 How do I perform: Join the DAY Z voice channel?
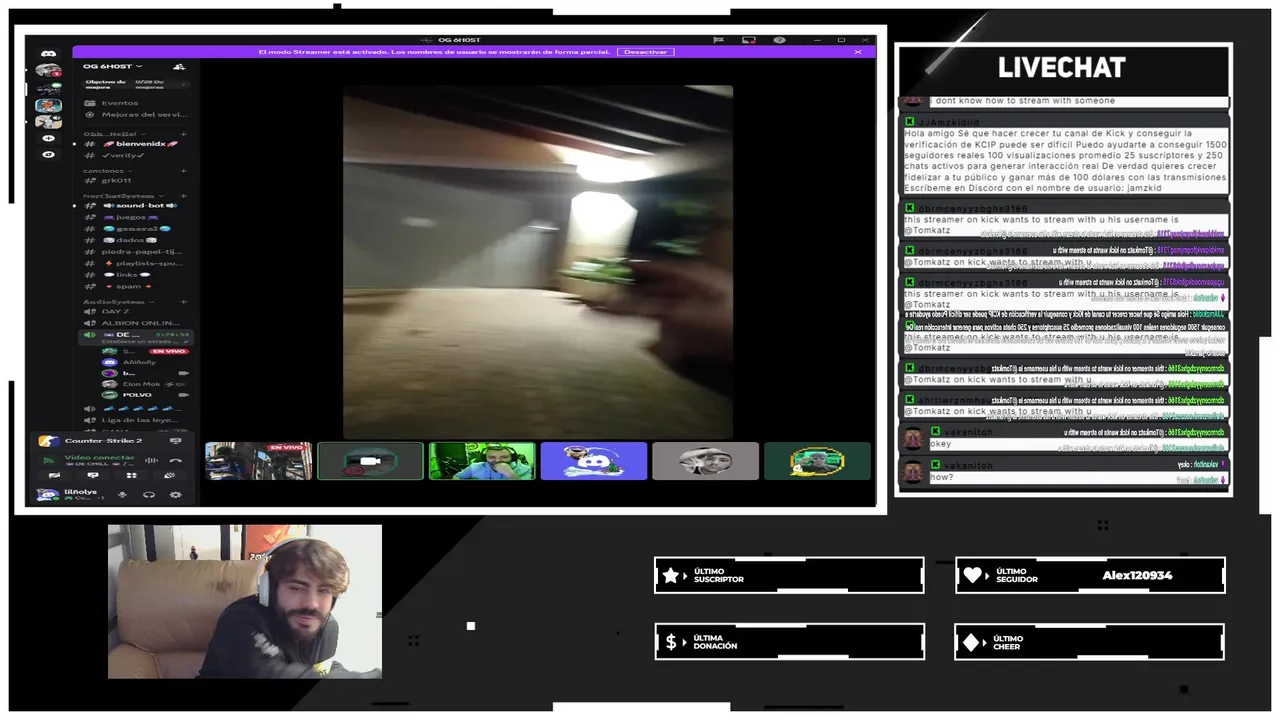pyautogui.click(x=135, y=311)
